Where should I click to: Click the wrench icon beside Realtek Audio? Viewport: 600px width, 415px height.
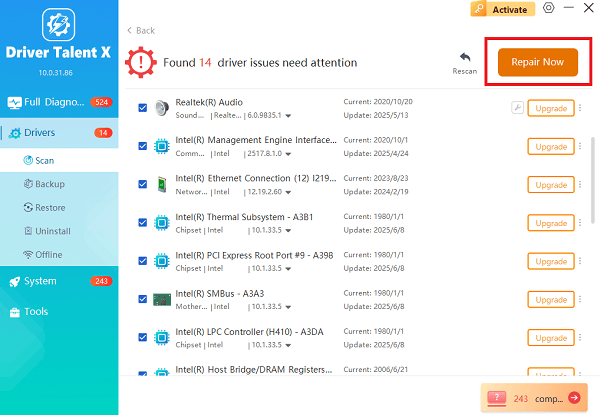click(x=517, y=108)
